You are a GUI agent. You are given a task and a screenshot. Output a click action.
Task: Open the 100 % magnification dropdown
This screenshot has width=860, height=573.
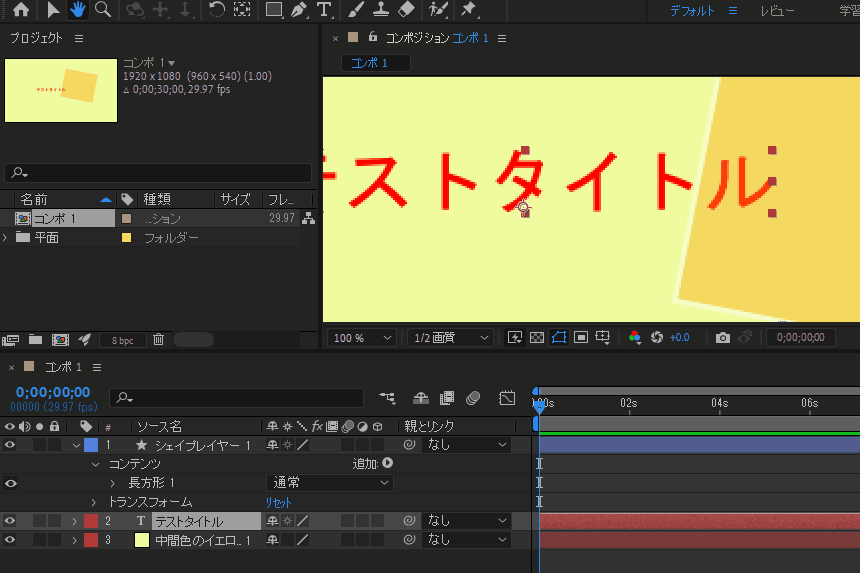point(362,338)
